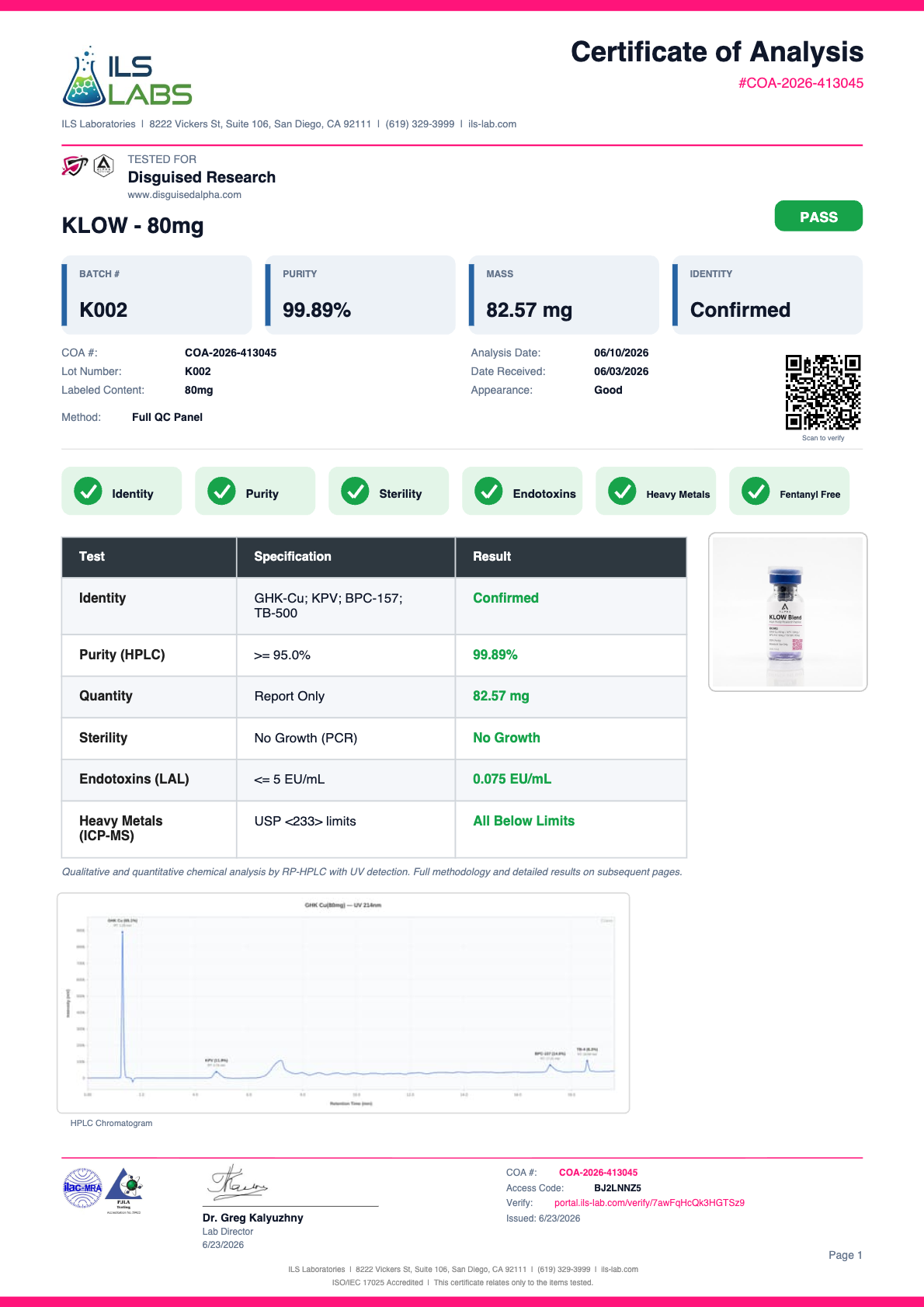Click the Scan to verify caption

[823, 438]
